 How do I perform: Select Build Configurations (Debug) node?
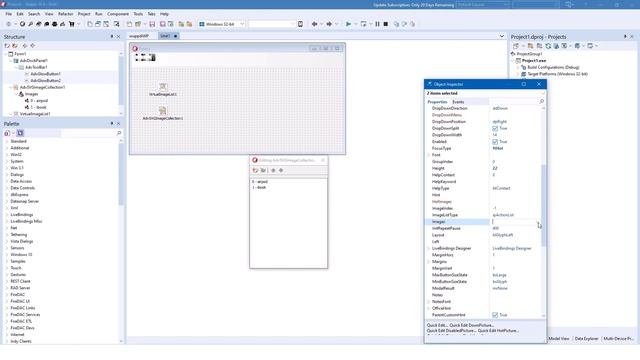553,67
